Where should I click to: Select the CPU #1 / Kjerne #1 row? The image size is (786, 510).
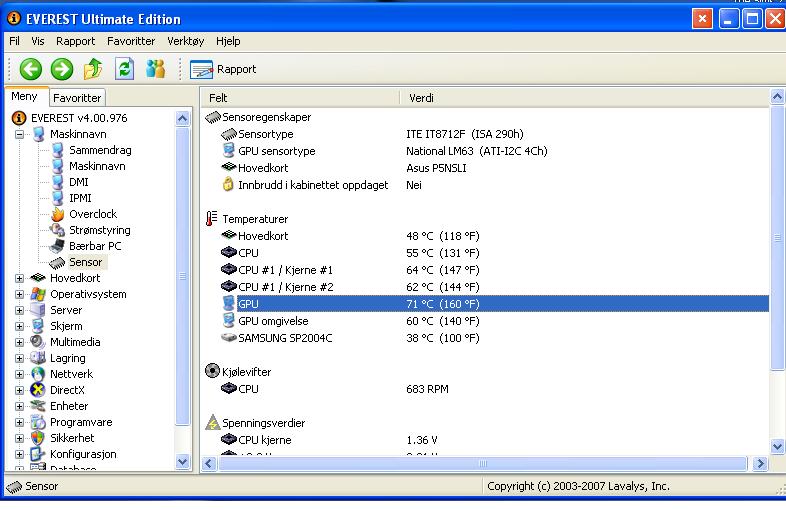[x=485, y=270]
